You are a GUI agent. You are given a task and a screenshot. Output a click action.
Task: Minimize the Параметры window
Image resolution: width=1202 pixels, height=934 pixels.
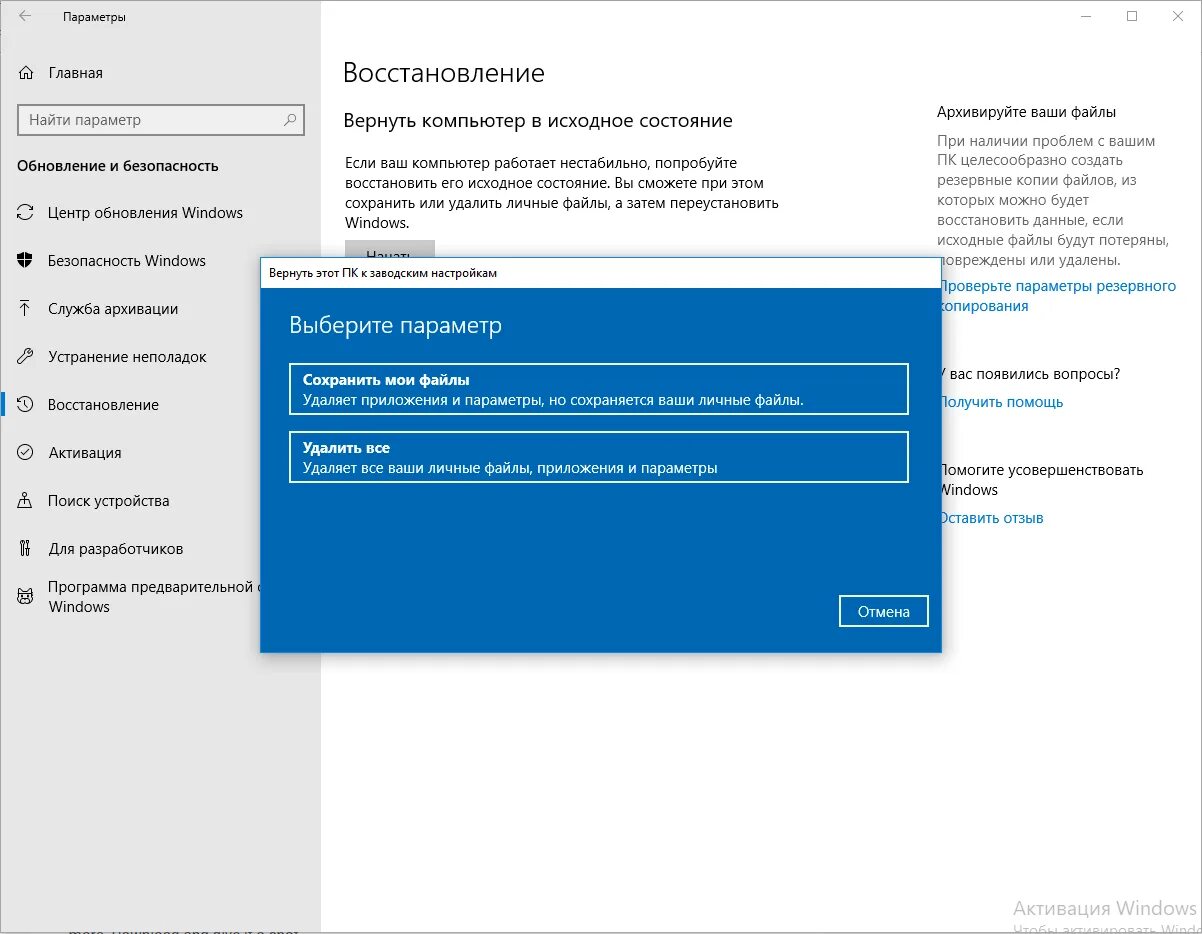(x=1087, y=17)
